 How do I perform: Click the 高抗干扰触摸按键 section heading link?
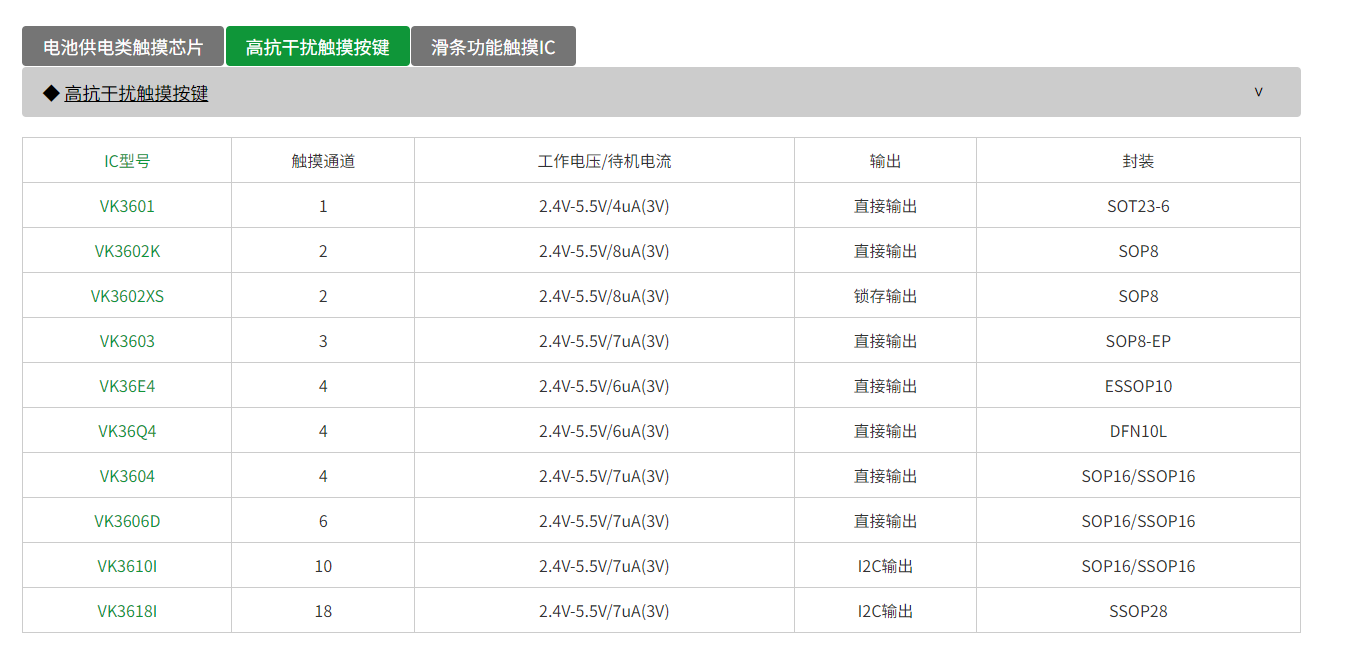[x=136, y=94]
